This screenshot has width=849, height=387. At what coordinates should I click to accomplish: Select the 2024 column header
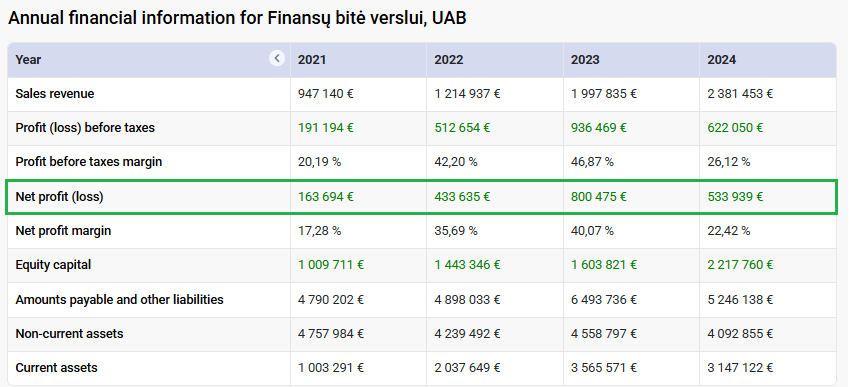[x=721, y=60]
